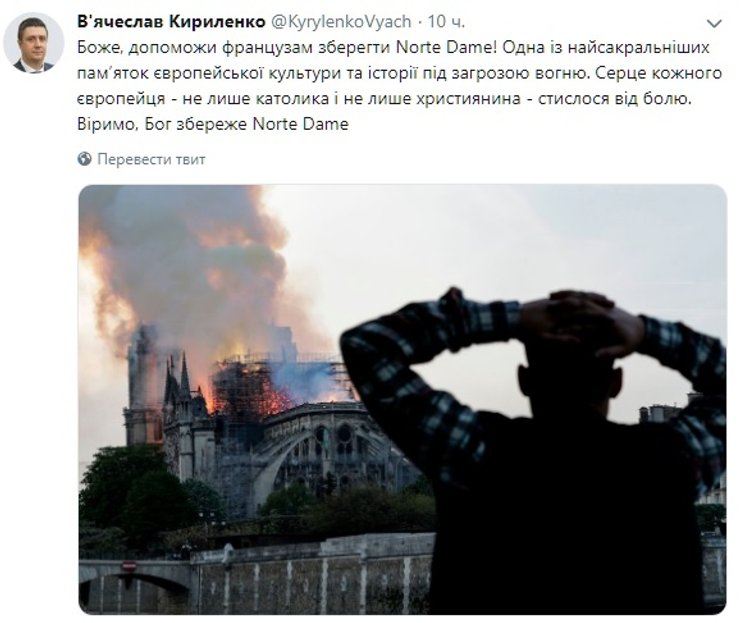Click the tweet line mentioning католика
This screenshot has width=740, height=623.
[x=384, y=99]
